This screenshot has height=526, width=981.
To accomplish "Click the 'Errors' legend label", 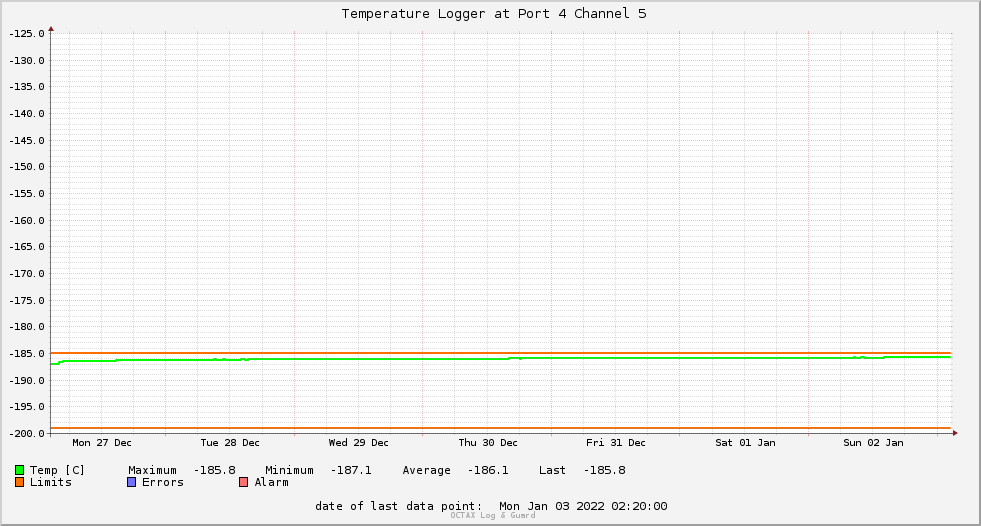I will (x=163, y=482).
